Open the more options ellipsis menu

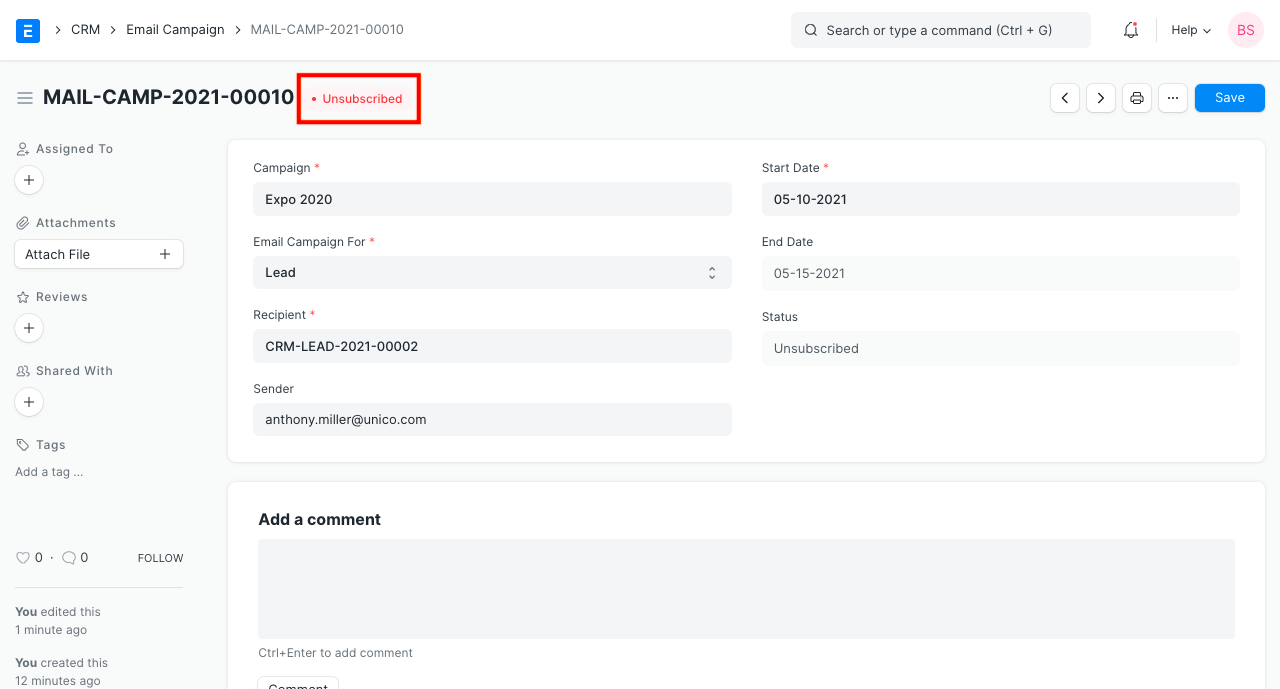[x=1172, y=97]
